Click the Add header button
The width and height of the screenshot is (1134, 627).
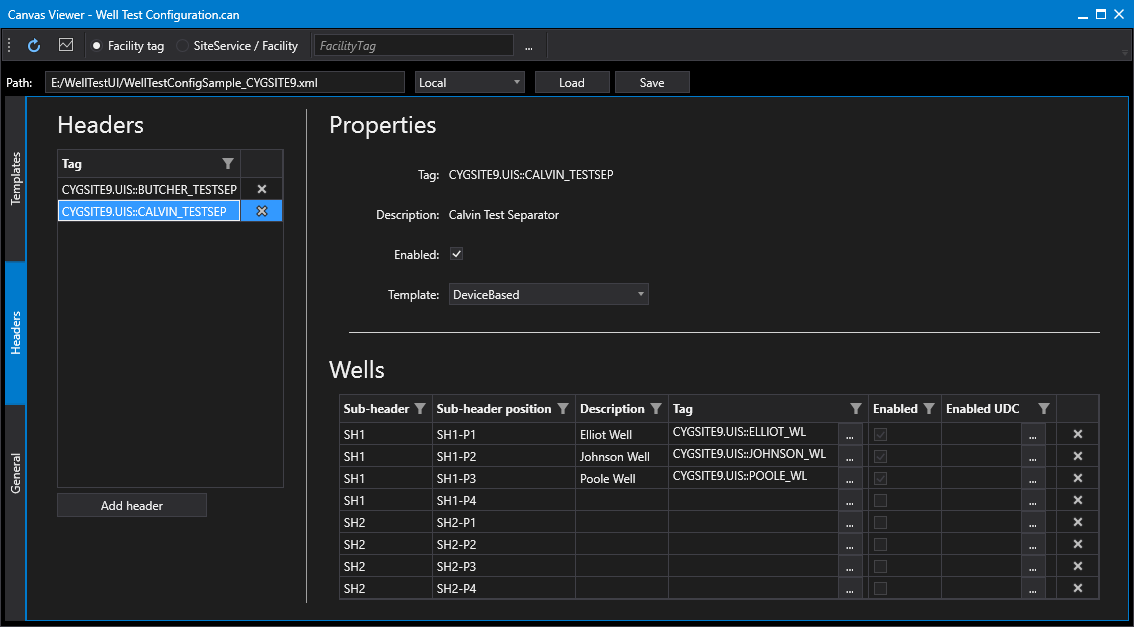click(x=132, y=506)
